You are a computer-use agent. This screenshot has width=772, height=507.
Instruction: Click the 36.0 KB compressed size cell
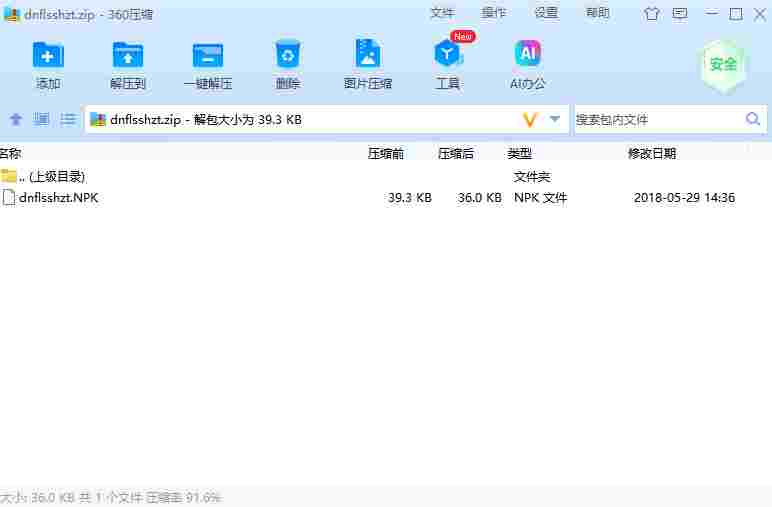(480, 198)
